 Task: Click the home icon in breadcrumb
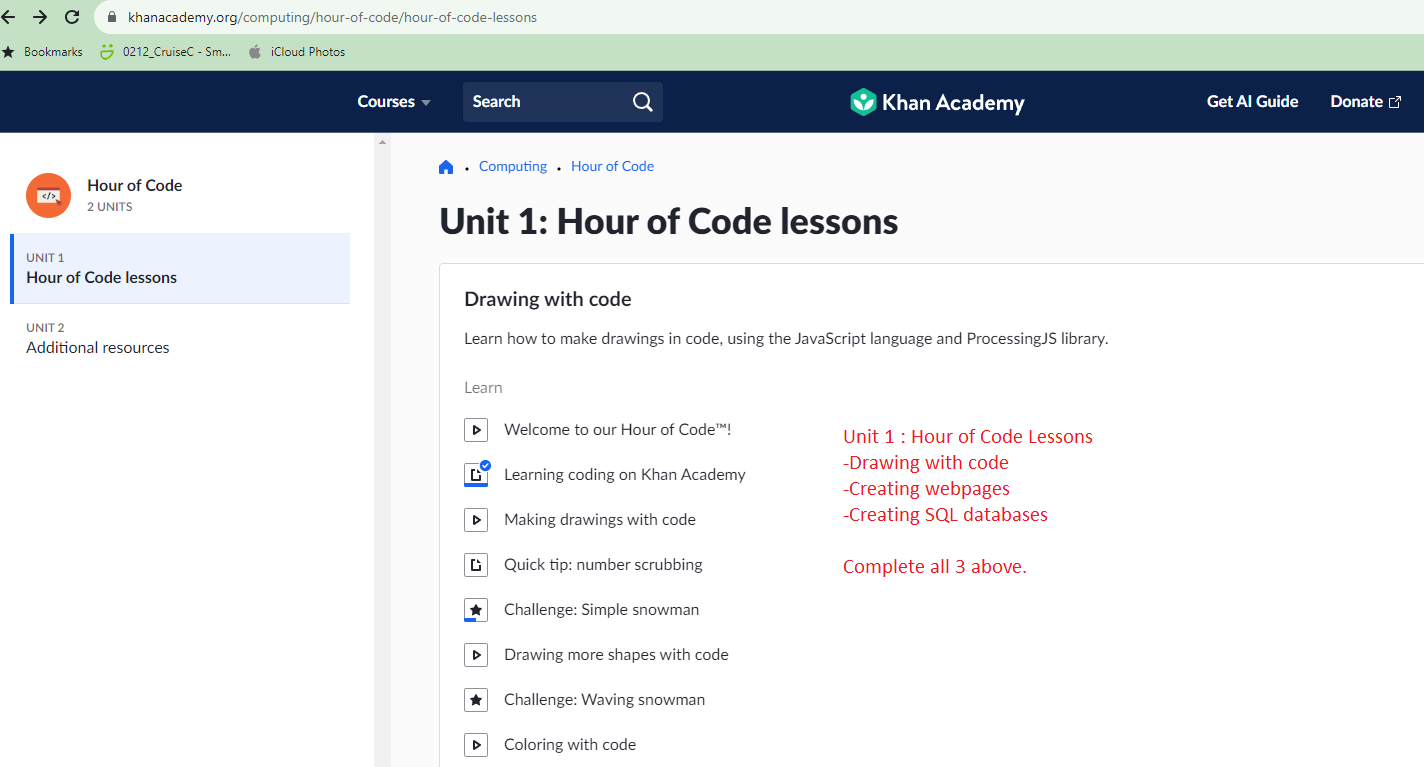(446, 167)
